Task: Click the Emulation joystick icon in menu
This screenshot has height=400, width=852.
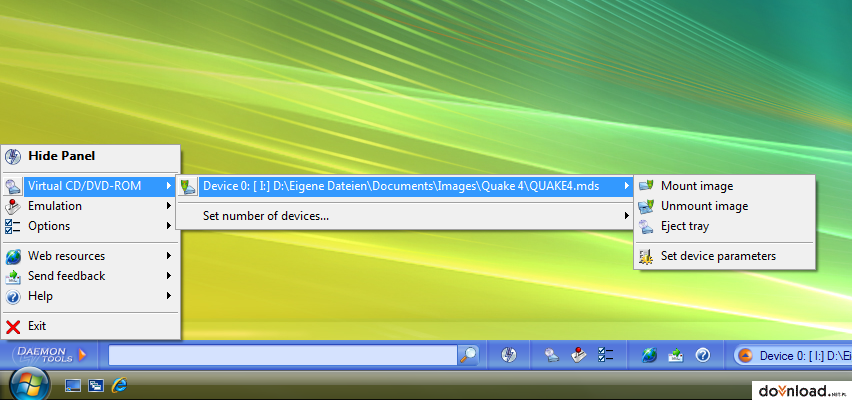Action: [12, 207]
